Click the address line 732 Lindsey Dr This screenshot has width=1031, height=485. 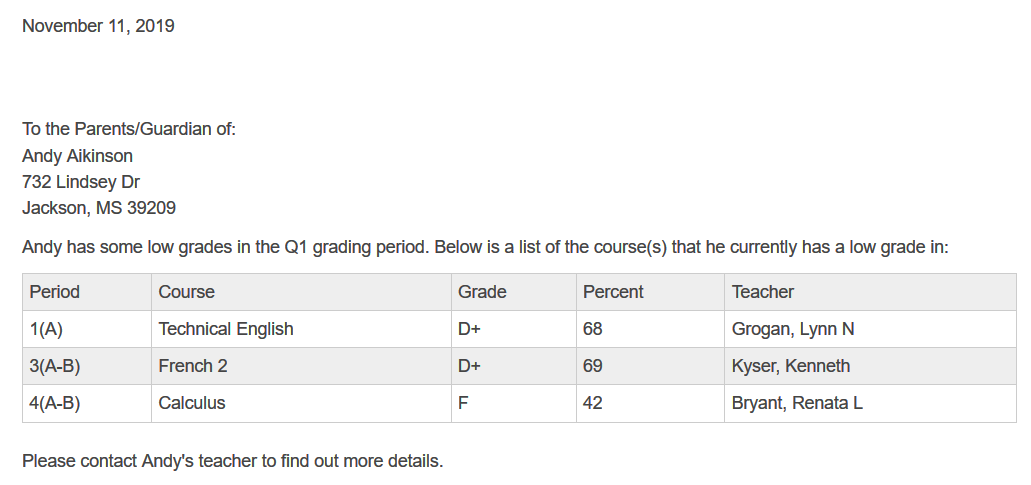pyautogui.click(x=81, y=182)
